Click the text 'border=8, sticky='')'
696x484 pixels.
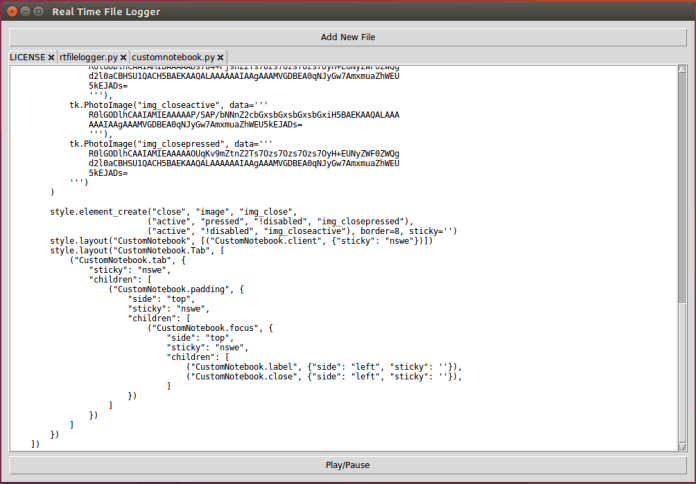click(408, 231)
